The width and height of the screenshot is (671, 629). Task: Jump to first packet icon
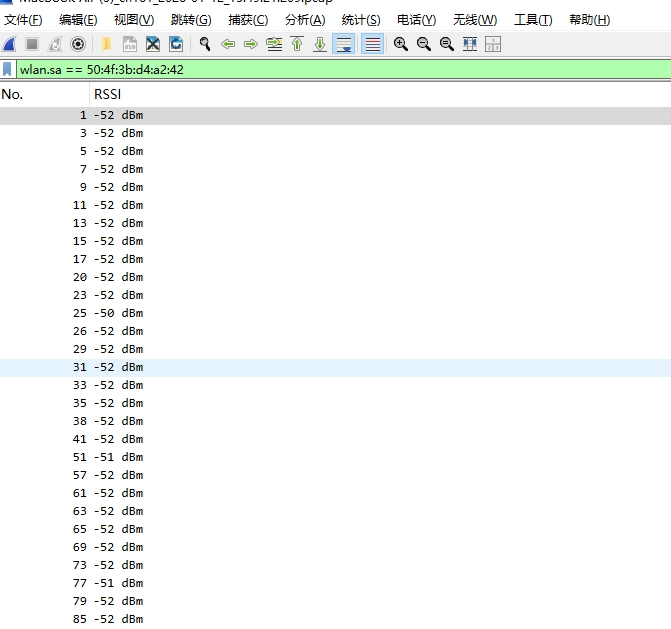click(x=297, y=44)
